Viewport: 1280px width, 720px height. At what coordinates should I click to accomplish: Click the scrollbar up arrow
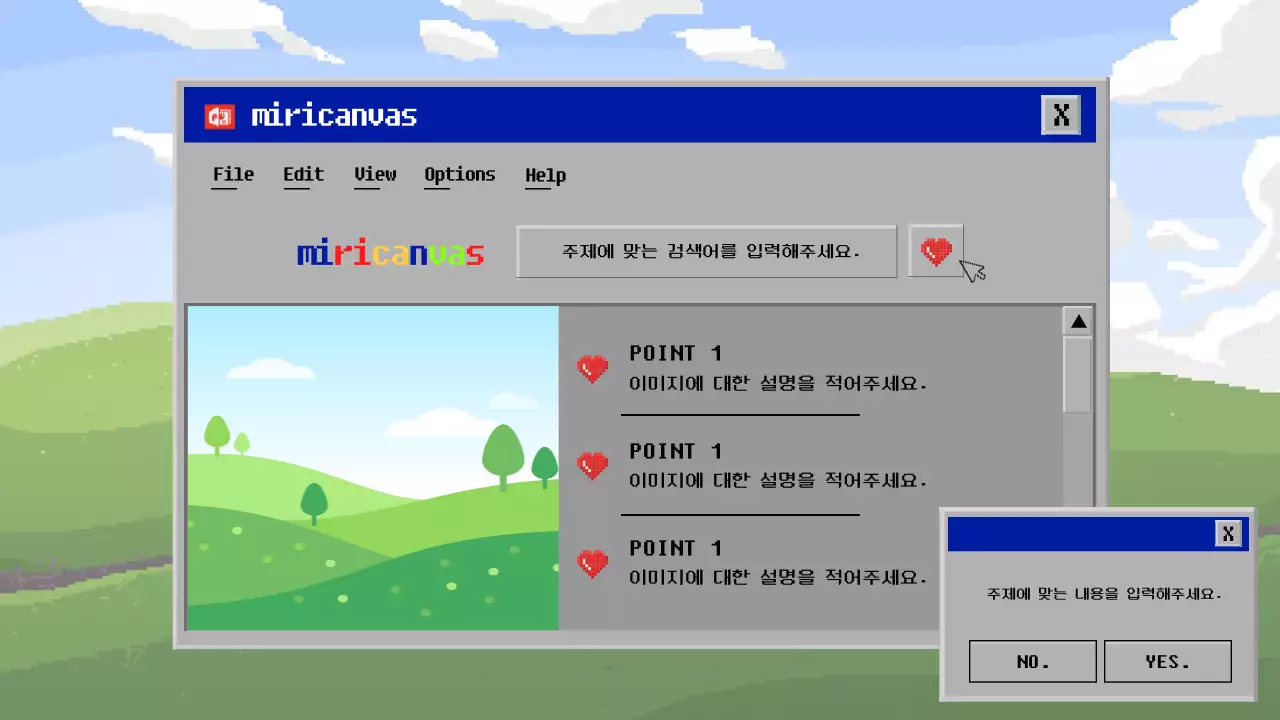(x=1078, y=320)
